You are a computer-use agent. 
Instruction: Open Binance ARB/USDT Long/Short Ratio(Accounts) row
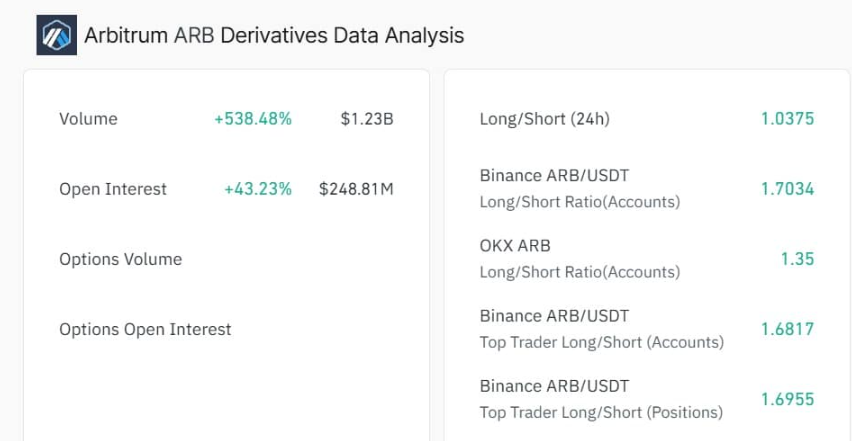[647, 189]
